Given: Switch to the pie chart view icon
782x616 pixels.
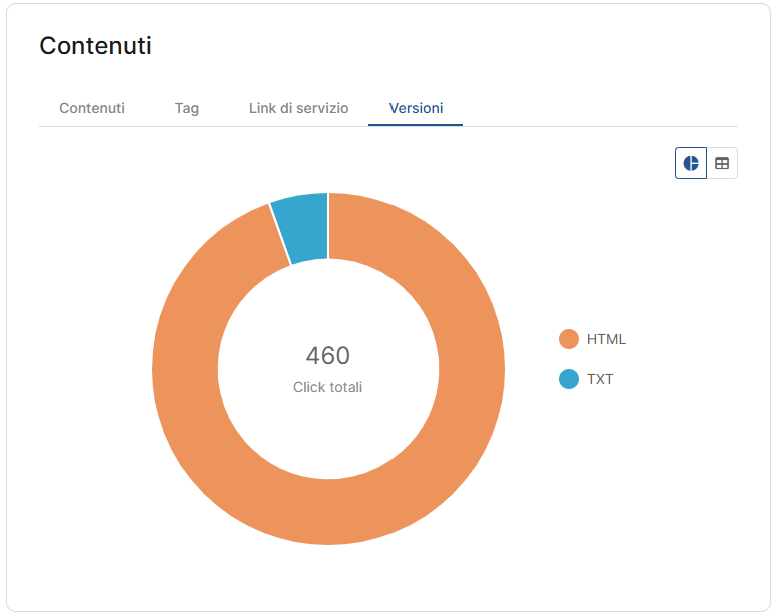Looking at the screenshot, I should (691, 163).
